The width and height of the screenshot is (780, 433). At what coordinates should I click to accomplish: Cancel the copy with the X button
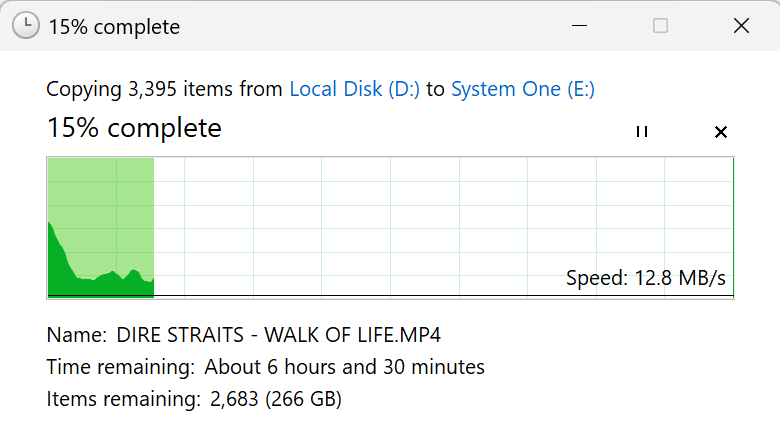720,132
